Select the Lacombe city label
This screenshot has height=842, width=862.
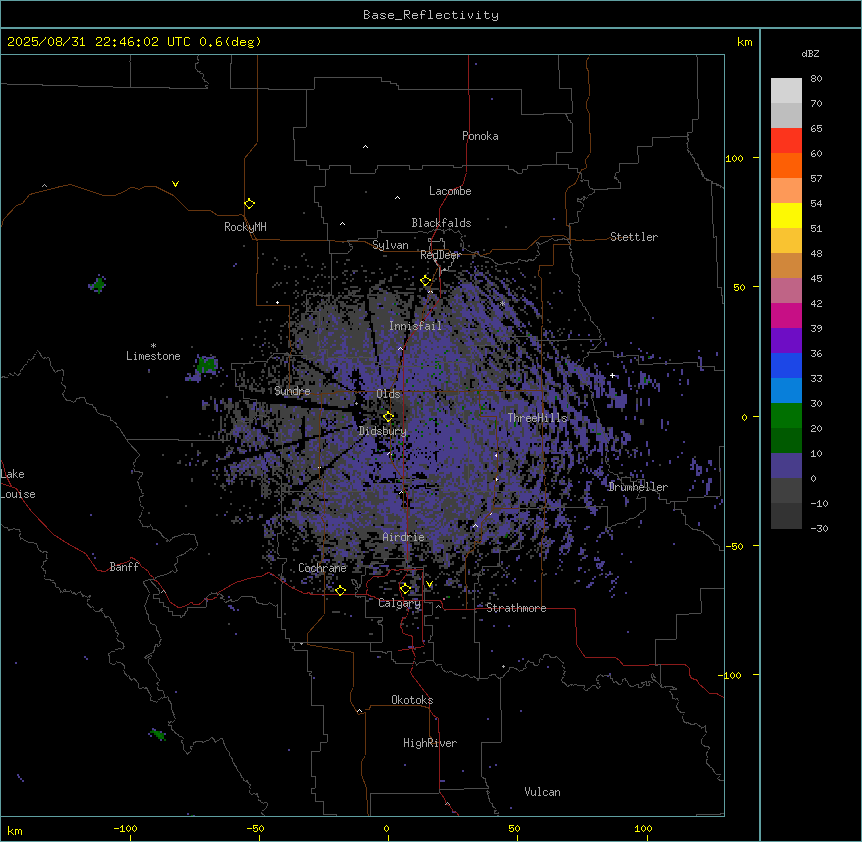pos(450,191)
